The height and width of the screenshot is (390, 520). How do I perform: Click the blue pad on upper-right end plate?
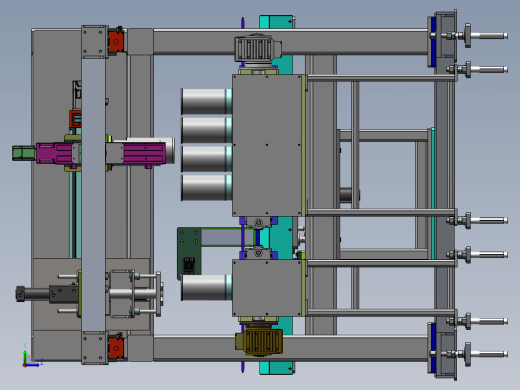433,42
